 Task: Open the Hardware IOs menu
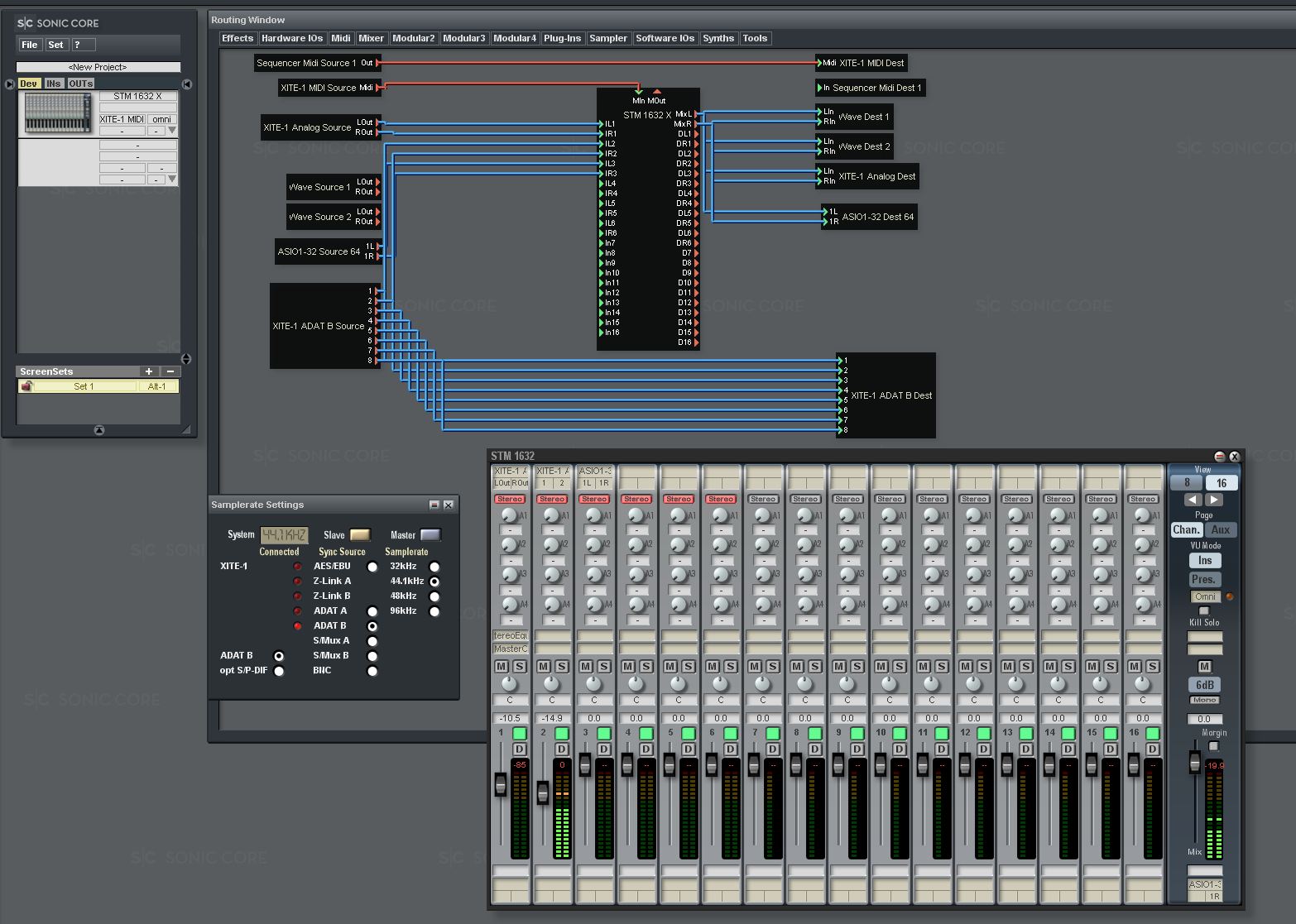[x=292, y=38]
